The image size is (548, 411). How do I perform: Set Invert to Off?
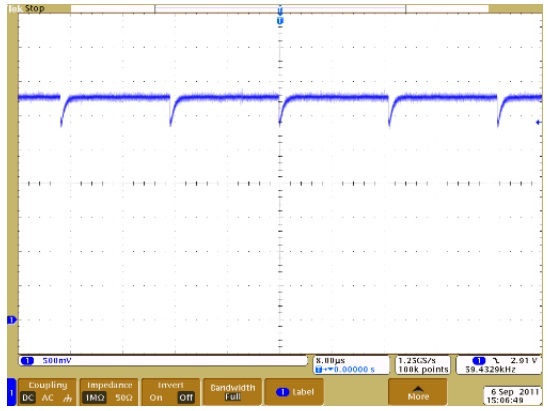point(186,397)
